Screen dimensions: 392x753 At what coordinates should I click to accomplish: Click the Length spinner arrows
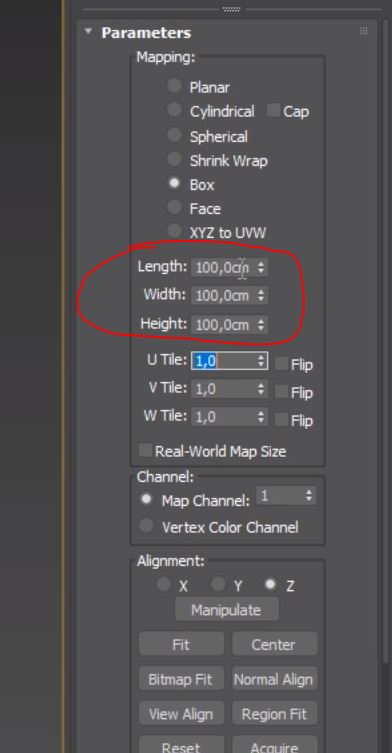click(261, 267)
